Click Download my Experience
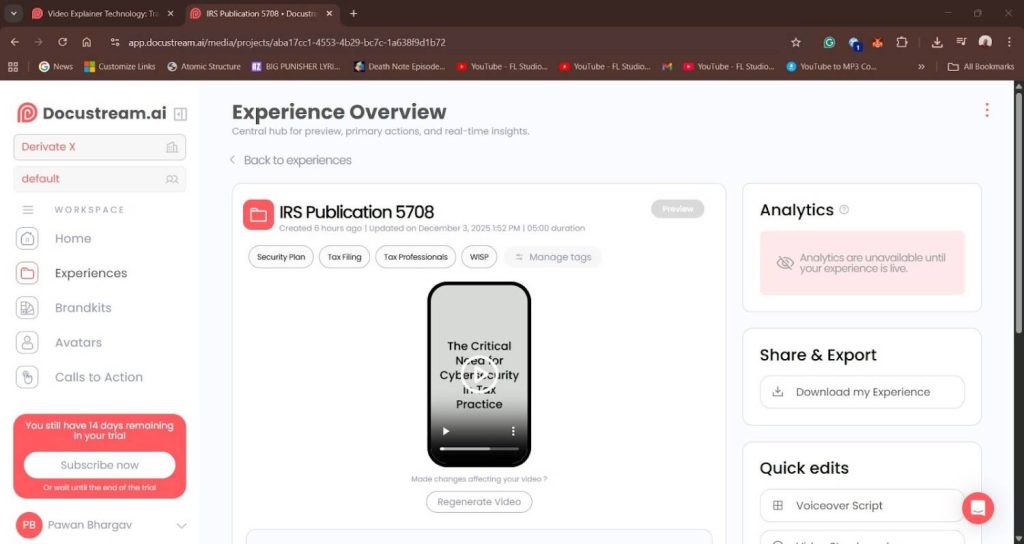The width and height of the screenshot is (1024, 544). [x=862, y=392]
